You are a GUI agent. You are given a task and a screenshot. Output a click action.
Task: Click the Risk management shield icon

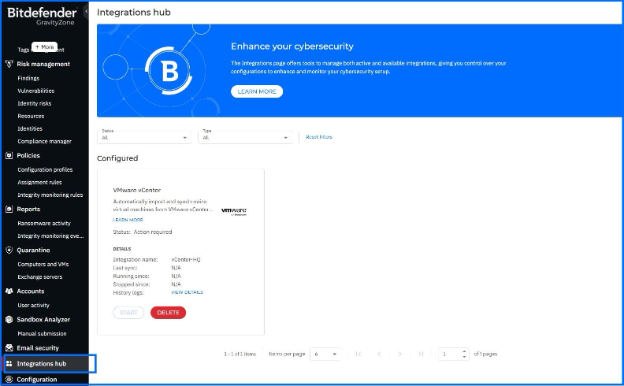coord(9,64)
